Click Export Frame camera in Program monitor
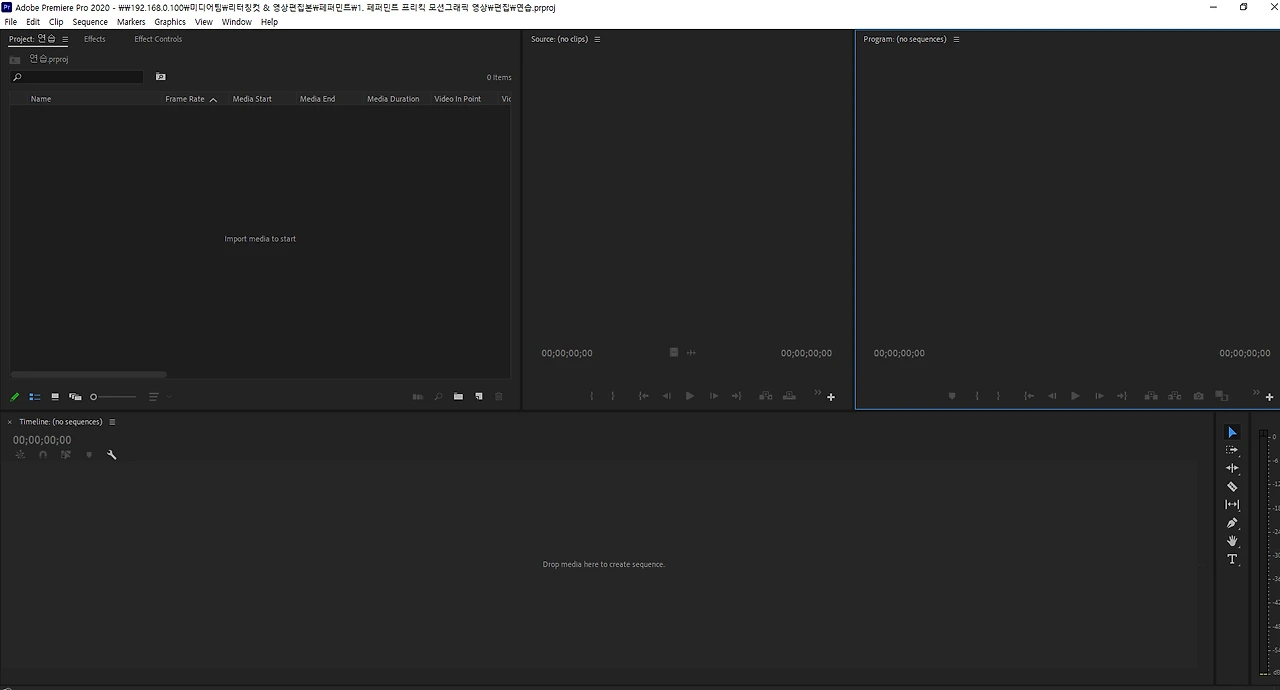 point(1199,396)
